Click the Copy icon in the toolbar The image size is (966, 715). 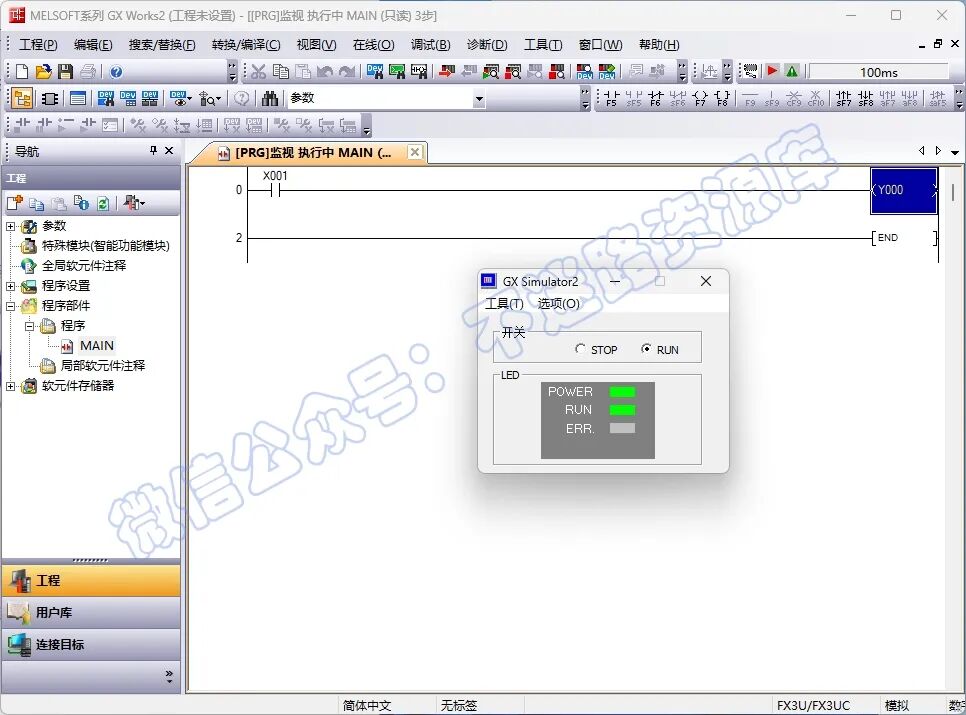tap(281, 72)
